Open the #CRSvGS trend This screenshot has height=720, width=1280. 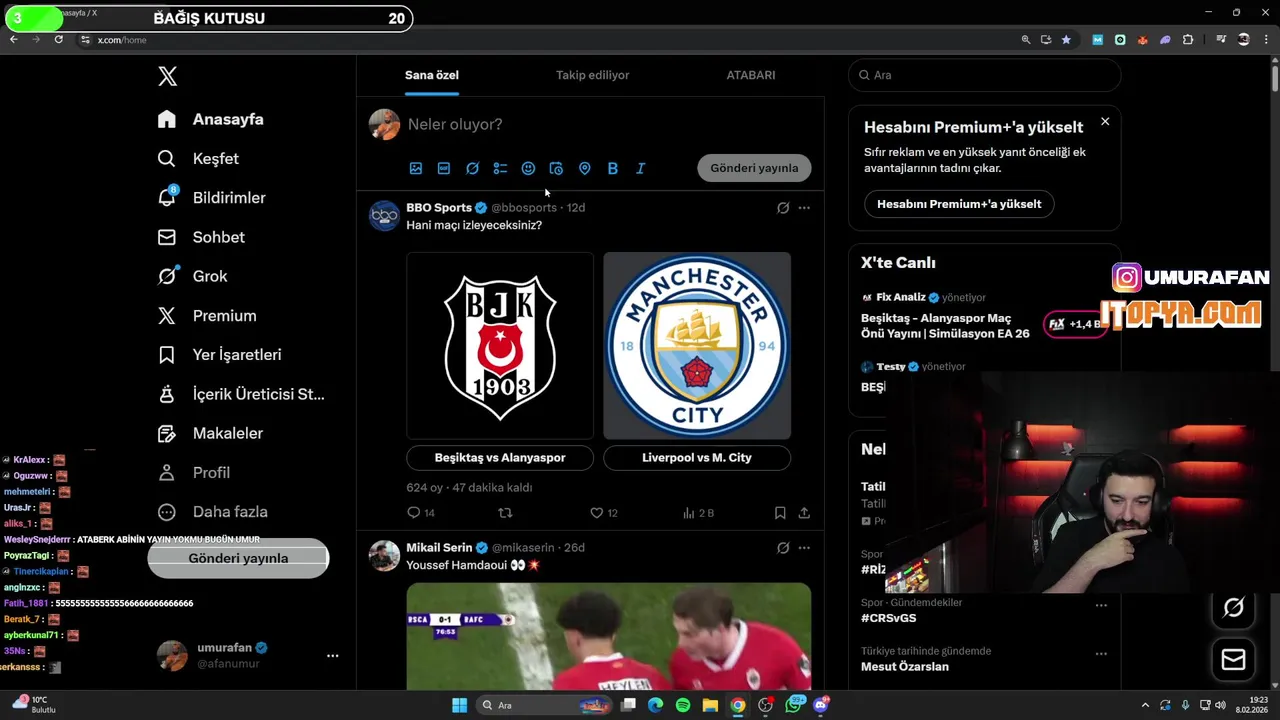pyautogui.click(x=889, y=618)
